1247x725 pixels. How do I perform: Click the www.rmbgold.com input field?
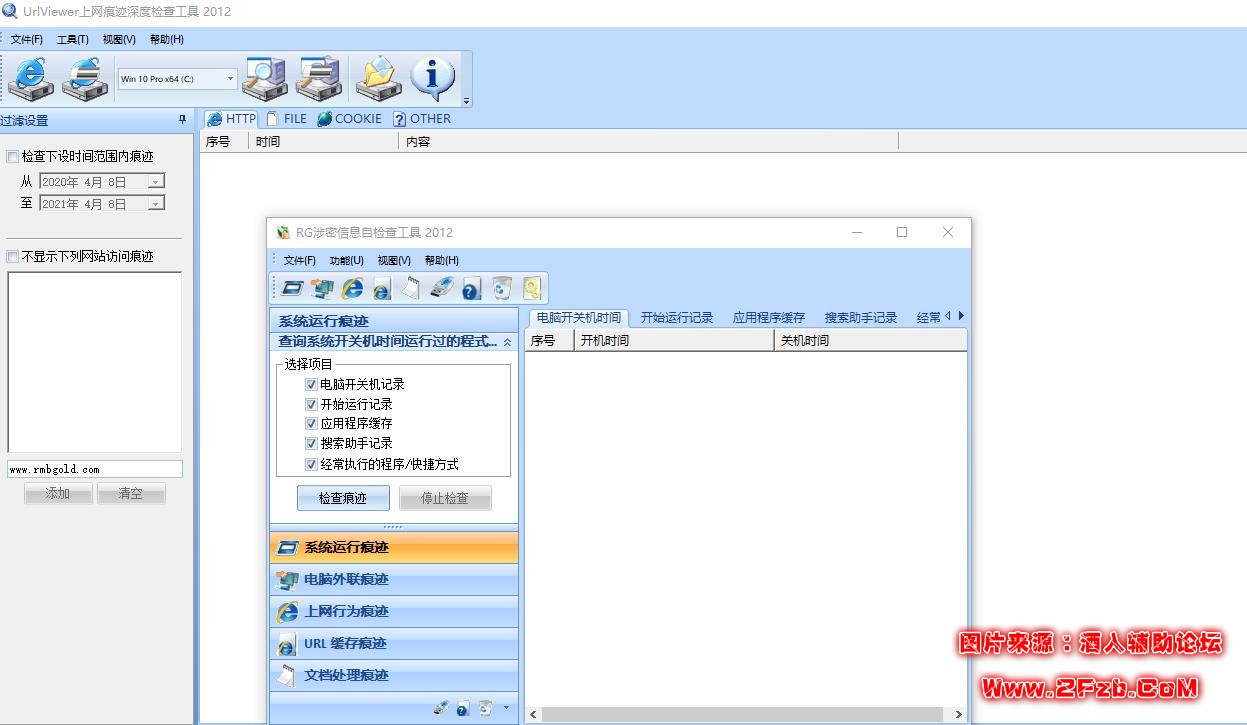point(95,469)
